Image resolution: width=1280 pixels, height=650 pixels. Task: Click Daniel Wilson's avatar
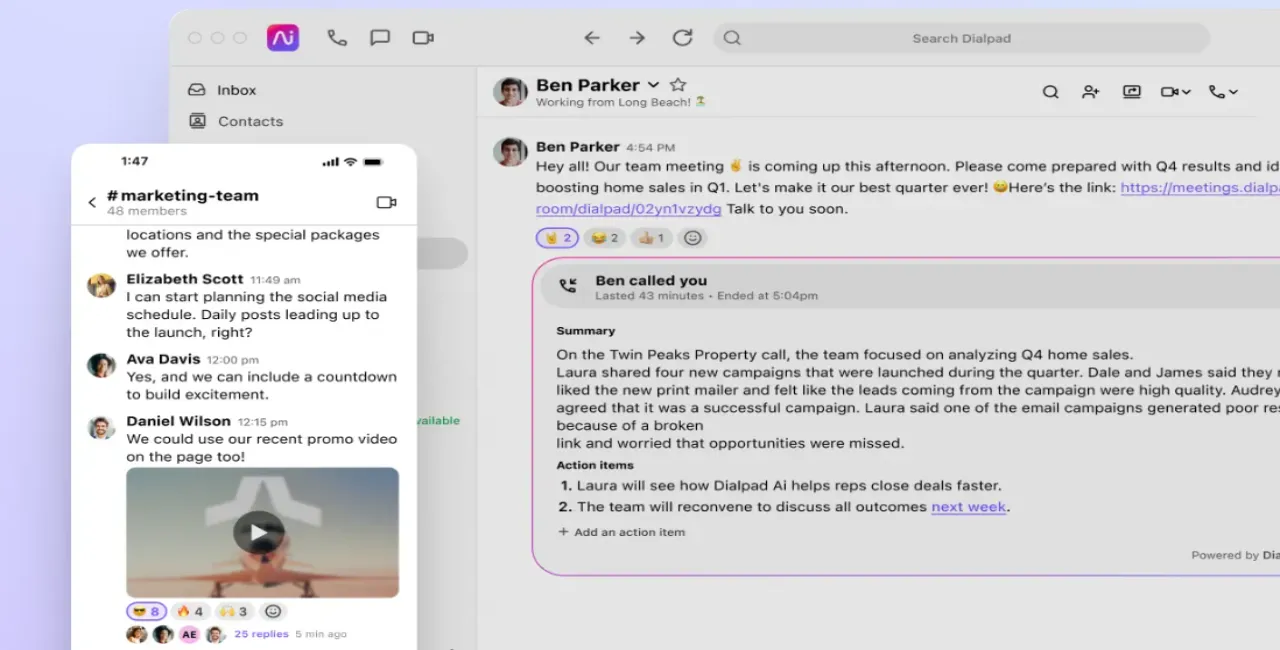click(x=101, y=427)
